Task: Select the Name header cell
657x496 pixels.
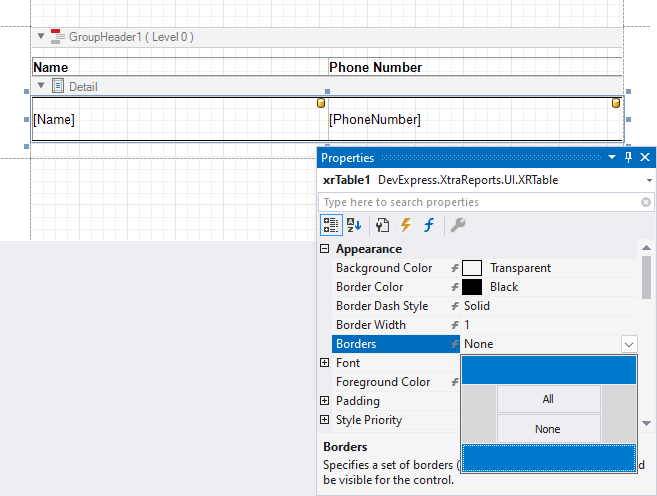Action: (180, 67)
